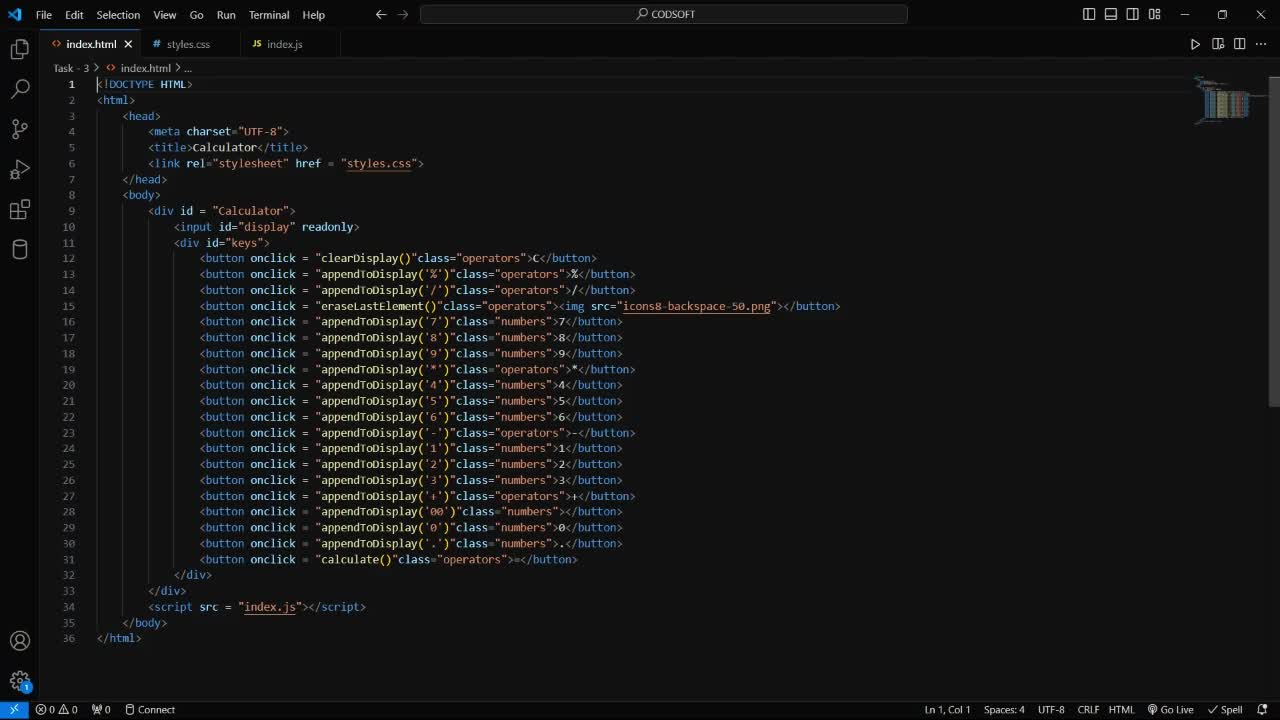Click the VS Code logo icon
Image resolution: width=1280 pixels, height=720 pixels.
(14, 15)
